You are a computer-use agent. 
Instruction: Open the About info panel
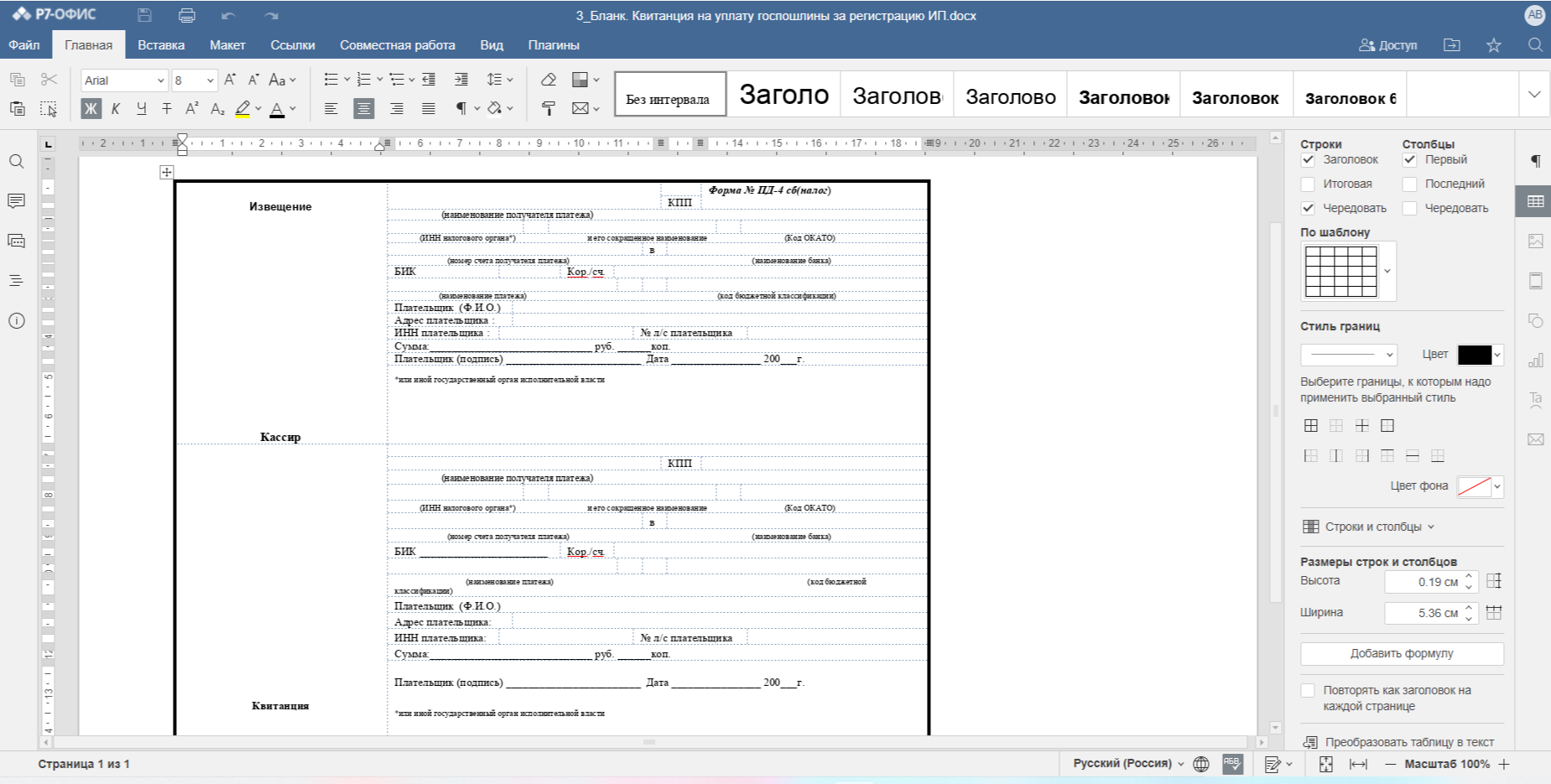(x=16, y=320)
